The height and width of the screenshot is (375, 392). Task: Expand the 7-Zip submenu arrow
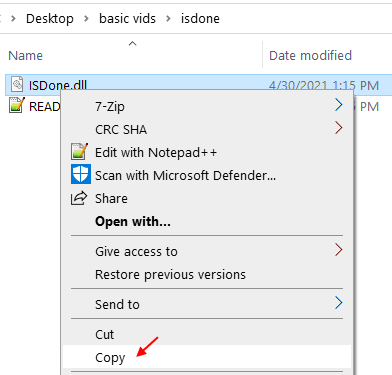[x=339, y=105]
